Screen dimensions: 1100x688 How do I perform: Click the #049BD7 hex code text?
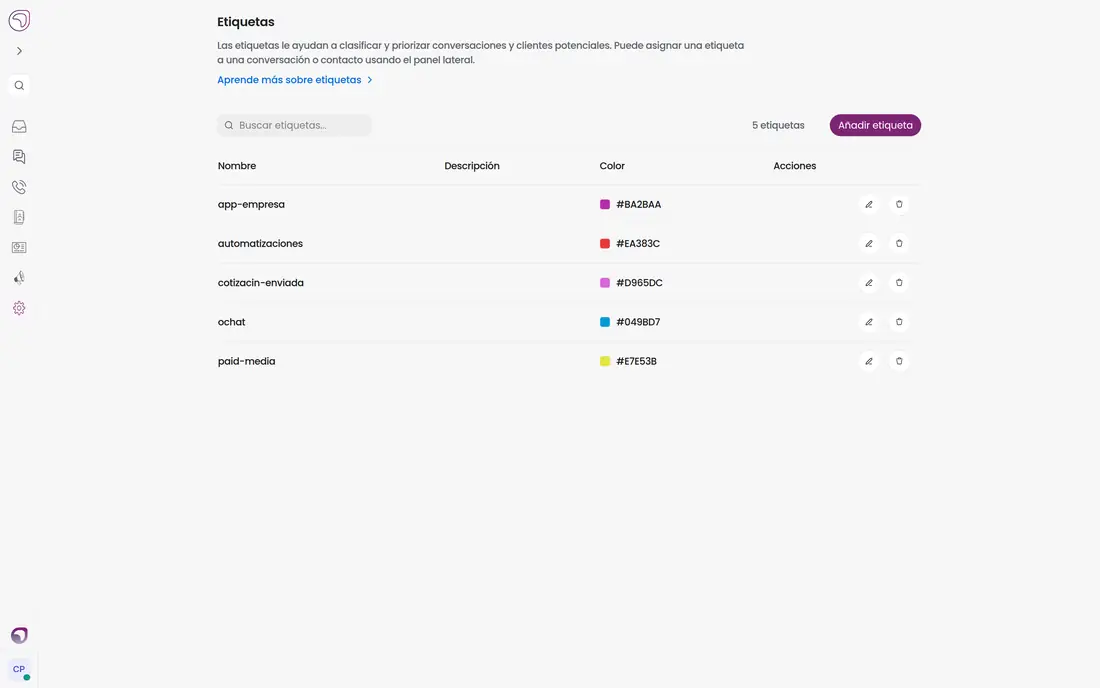[638, 323]
